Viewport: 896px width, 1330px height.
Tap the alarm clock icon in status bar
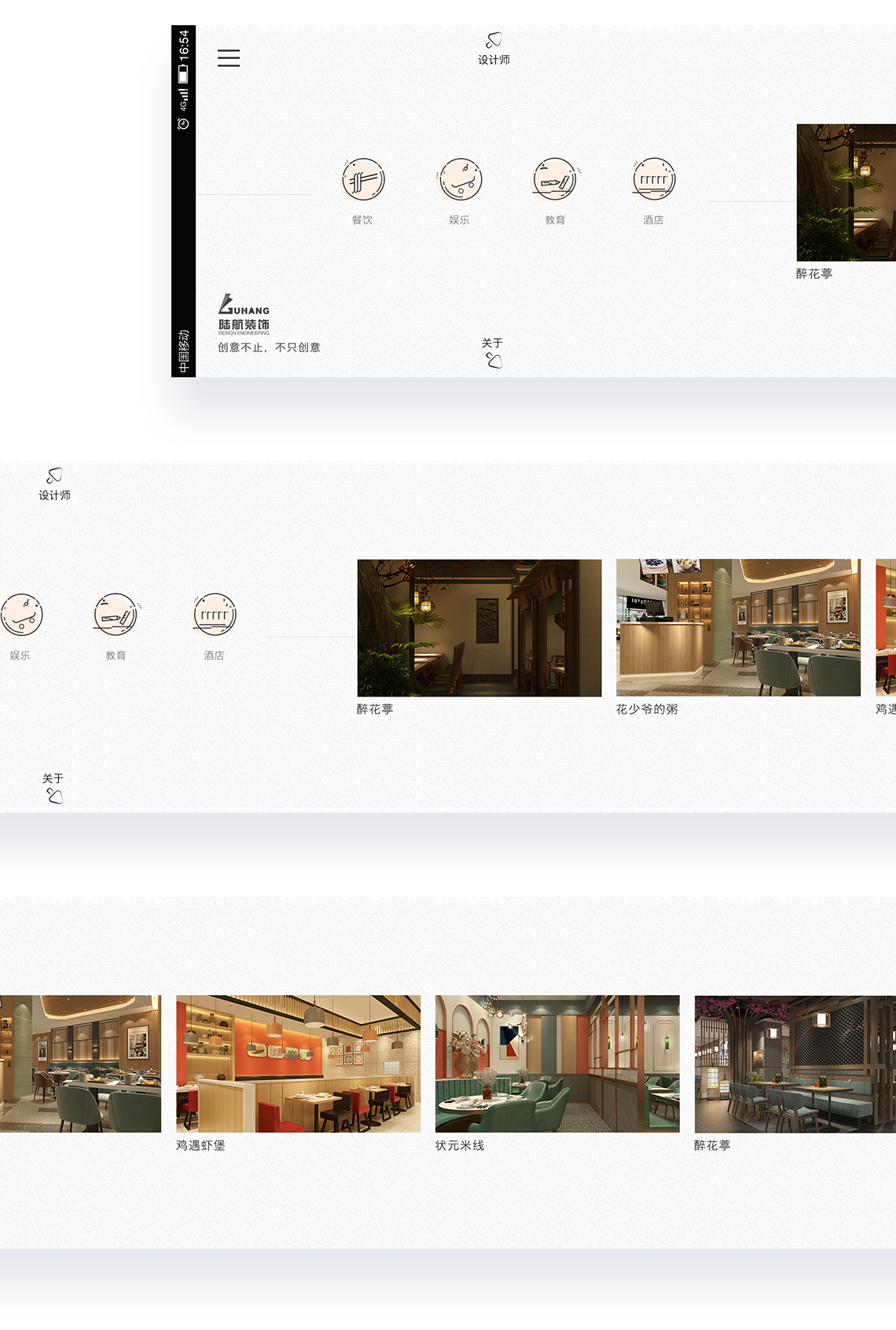point(183,124)
